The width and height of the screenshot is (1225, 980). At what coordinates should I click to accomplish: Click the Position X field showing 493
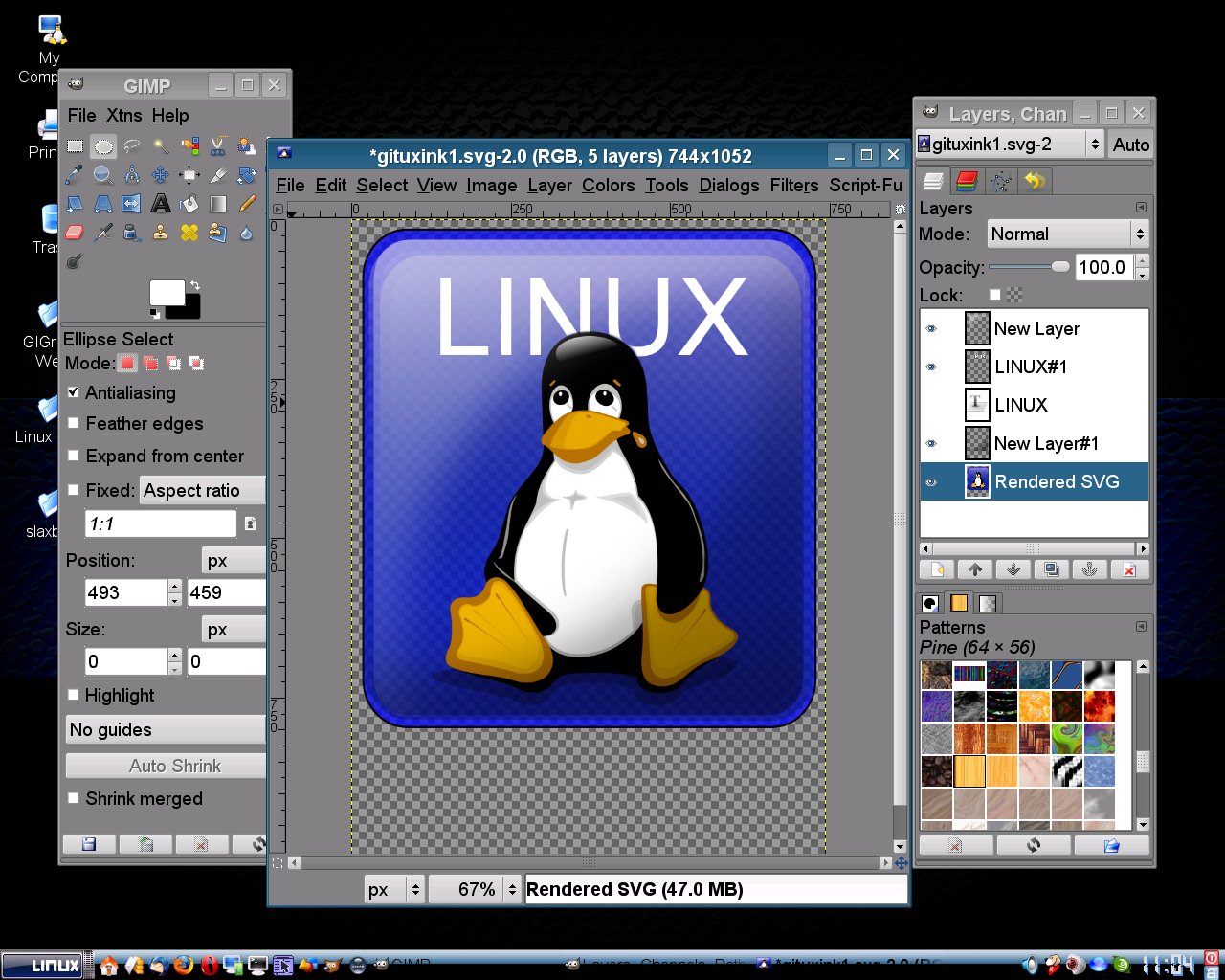[126, 592]
